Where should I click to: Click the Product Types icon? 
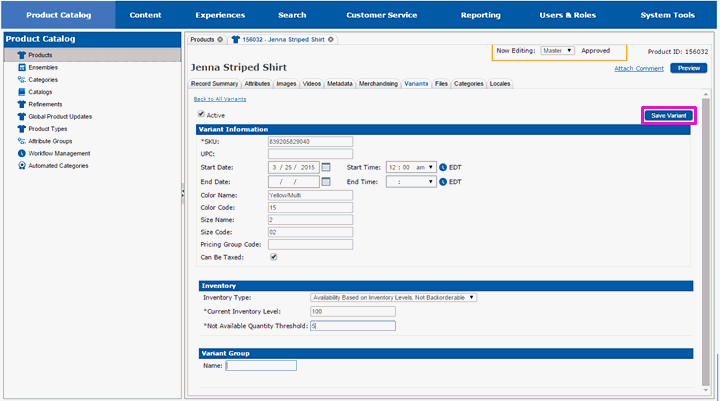coord(22,129)
